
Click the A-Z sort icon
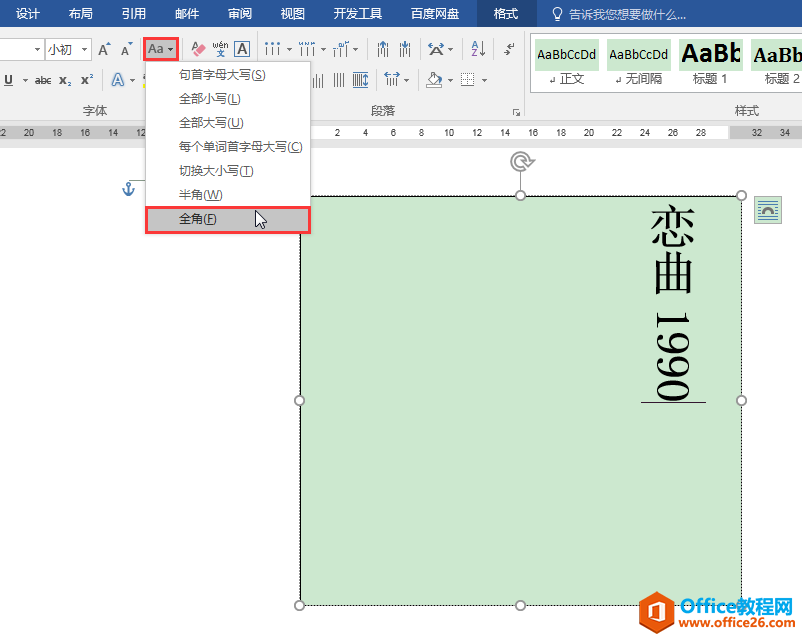(x=478, y=50)
